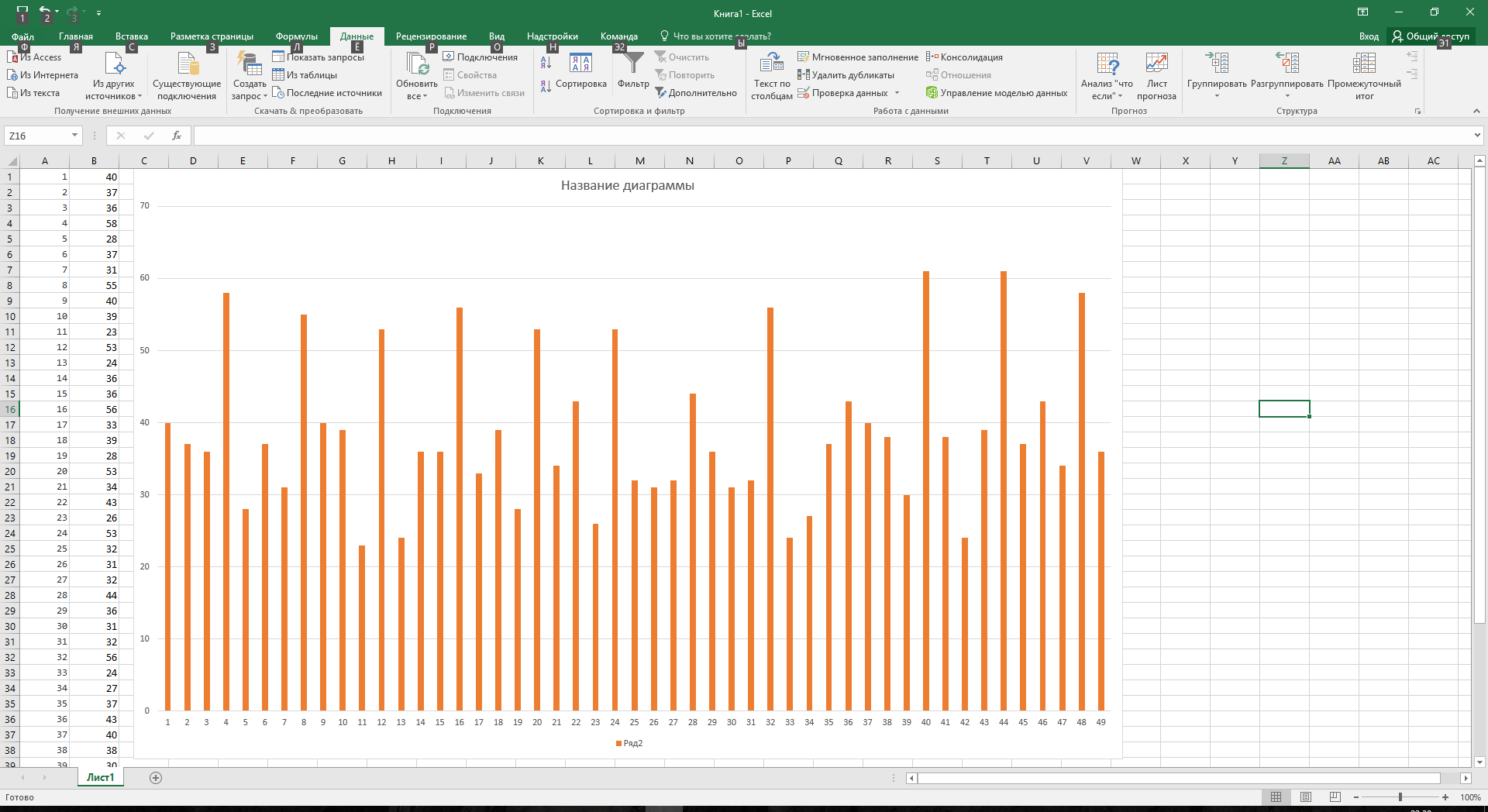1488x812 pixels.
Task: Open the Connections (Подключения) dialog
Action: point(480,57)
